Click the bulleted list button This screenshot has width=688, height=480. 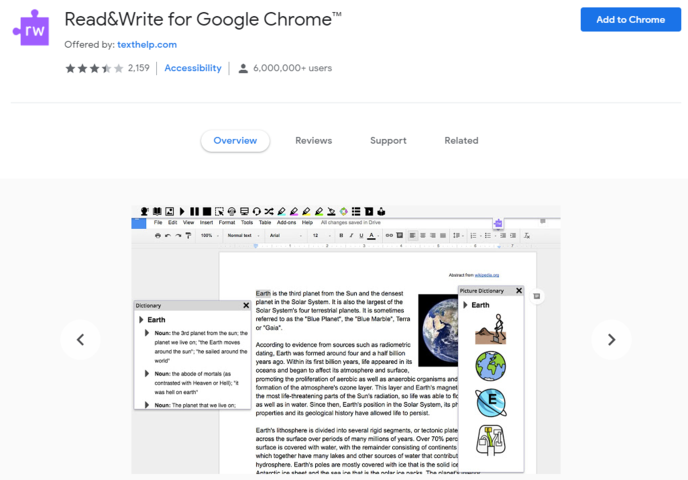point(489,236)
